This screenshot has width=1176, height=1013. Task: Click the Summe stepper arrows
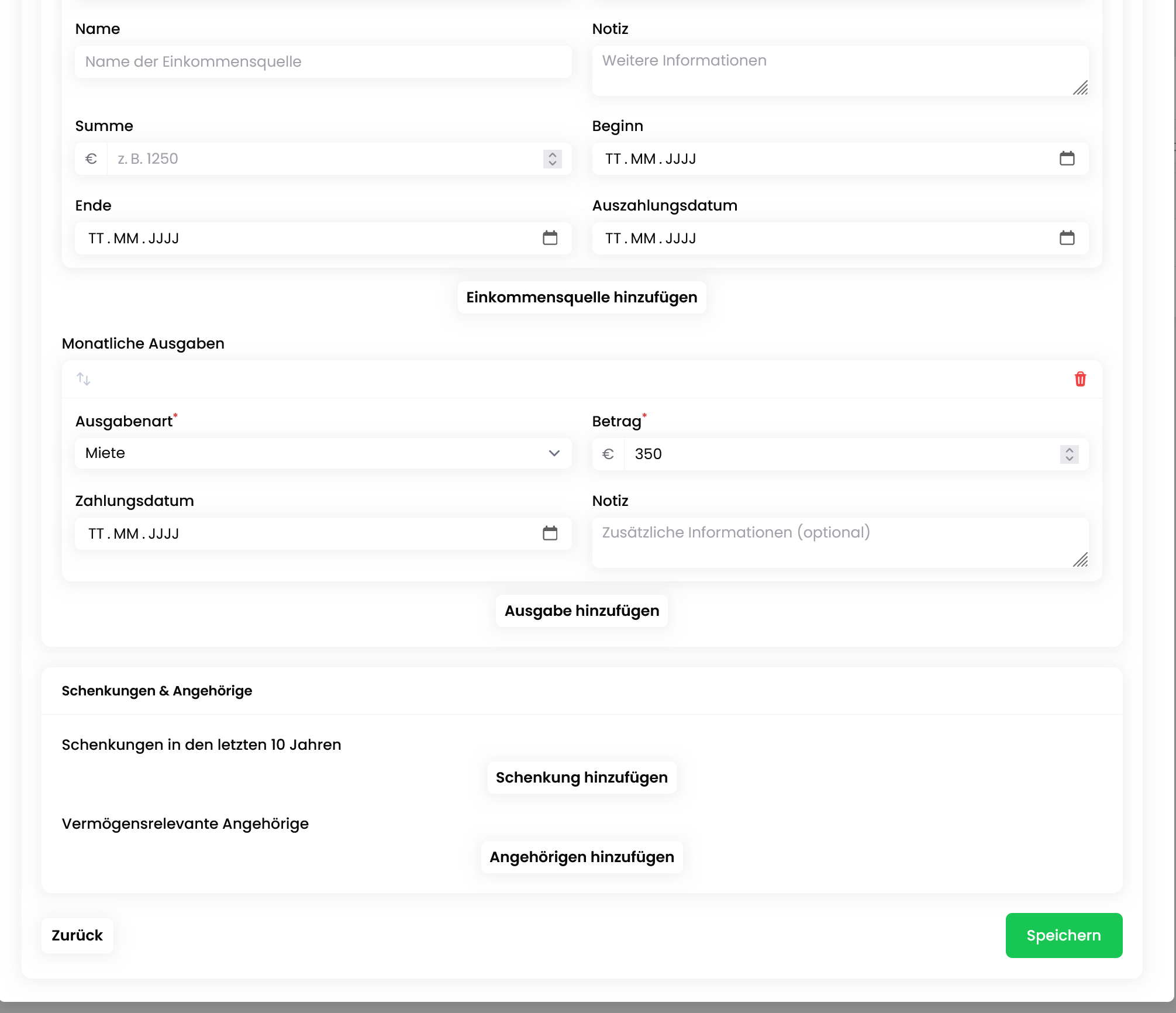552,159
